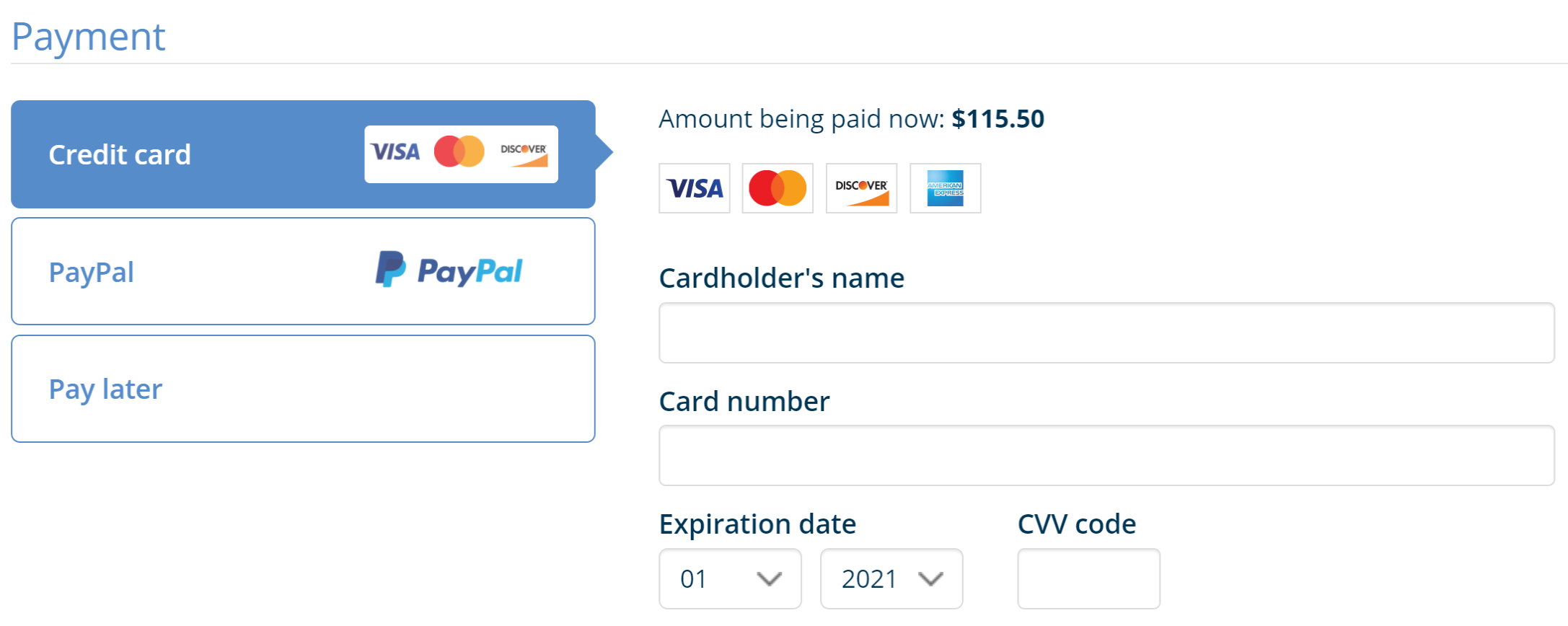Screen dimensions: 1568x626
Task: Focus the Cardholder's name input field
Action: tap(1106, 332)
